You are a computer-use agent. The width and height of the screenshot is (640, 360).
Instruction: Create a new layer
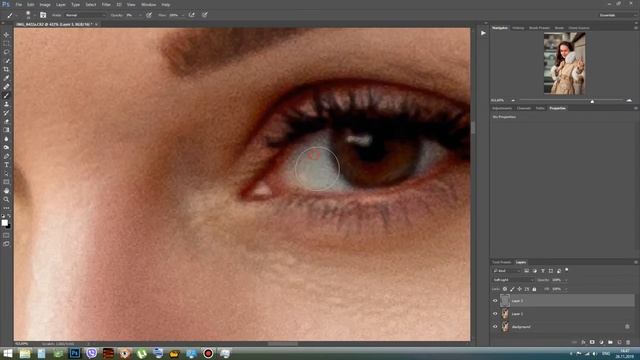tap(619, 342)
